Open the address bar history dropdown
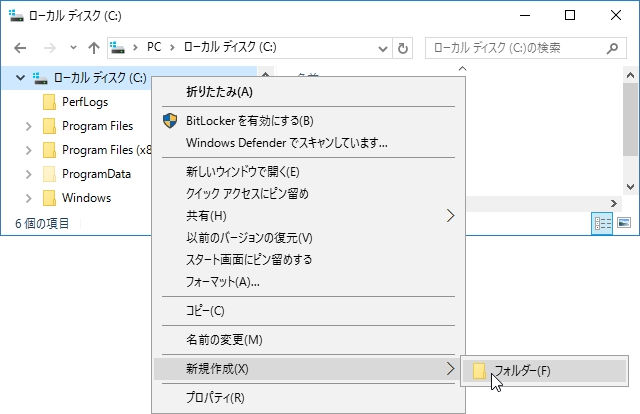The image size is (640, 414). pyautogui.click(x=382, y=49)
